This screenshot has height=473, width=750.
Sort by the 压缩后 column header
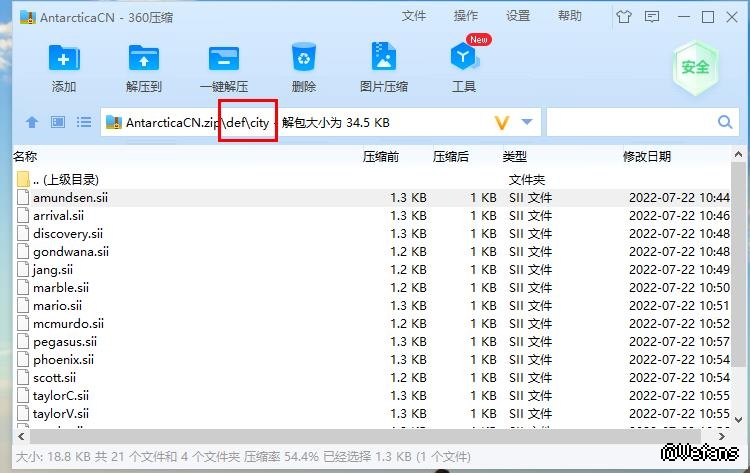tap(451, 156)
